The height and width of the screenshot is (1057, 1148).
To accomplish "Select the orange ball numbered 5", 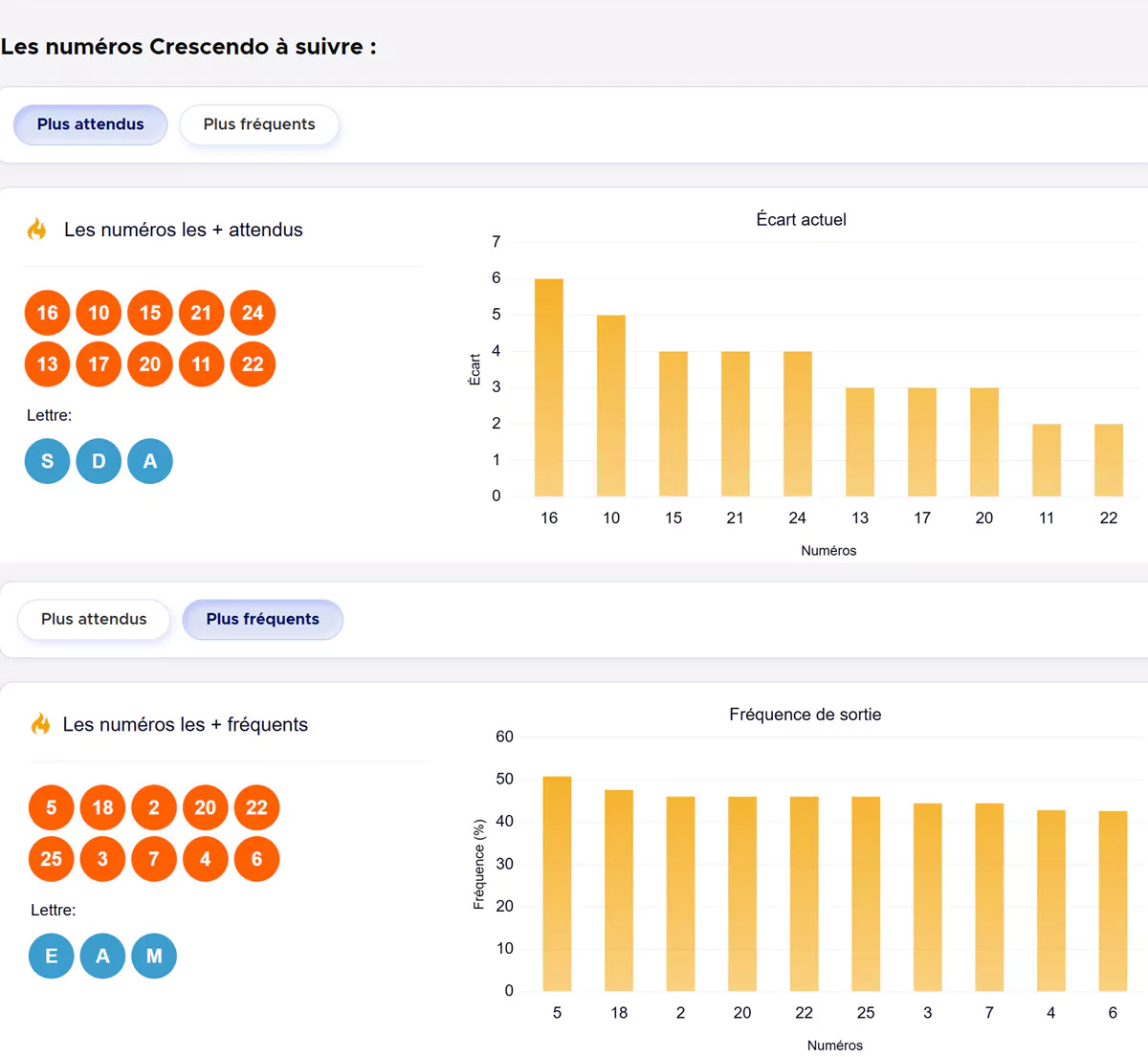I will pos(51,807).
